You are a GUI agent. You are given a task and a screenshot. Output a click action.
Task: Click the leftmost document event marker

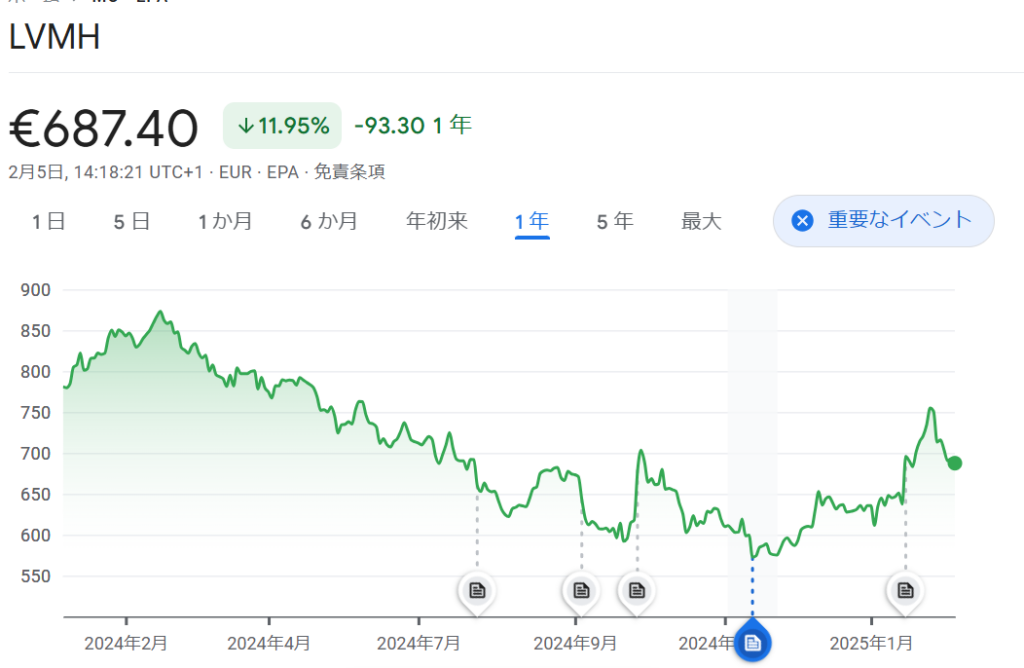tap(477, 590)
